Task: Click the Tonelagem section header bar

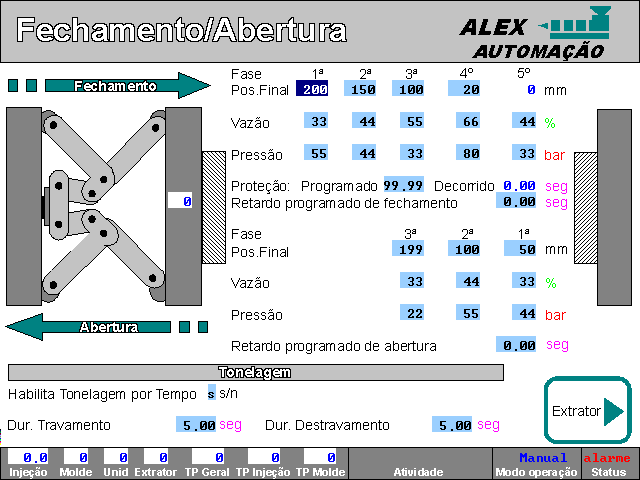Action: coord(255,373)
